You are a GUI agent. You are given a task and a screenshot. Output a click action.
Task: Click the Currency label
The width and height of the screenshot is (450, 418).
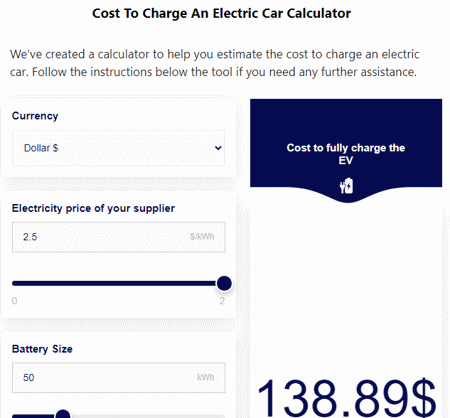pos(35,116)
